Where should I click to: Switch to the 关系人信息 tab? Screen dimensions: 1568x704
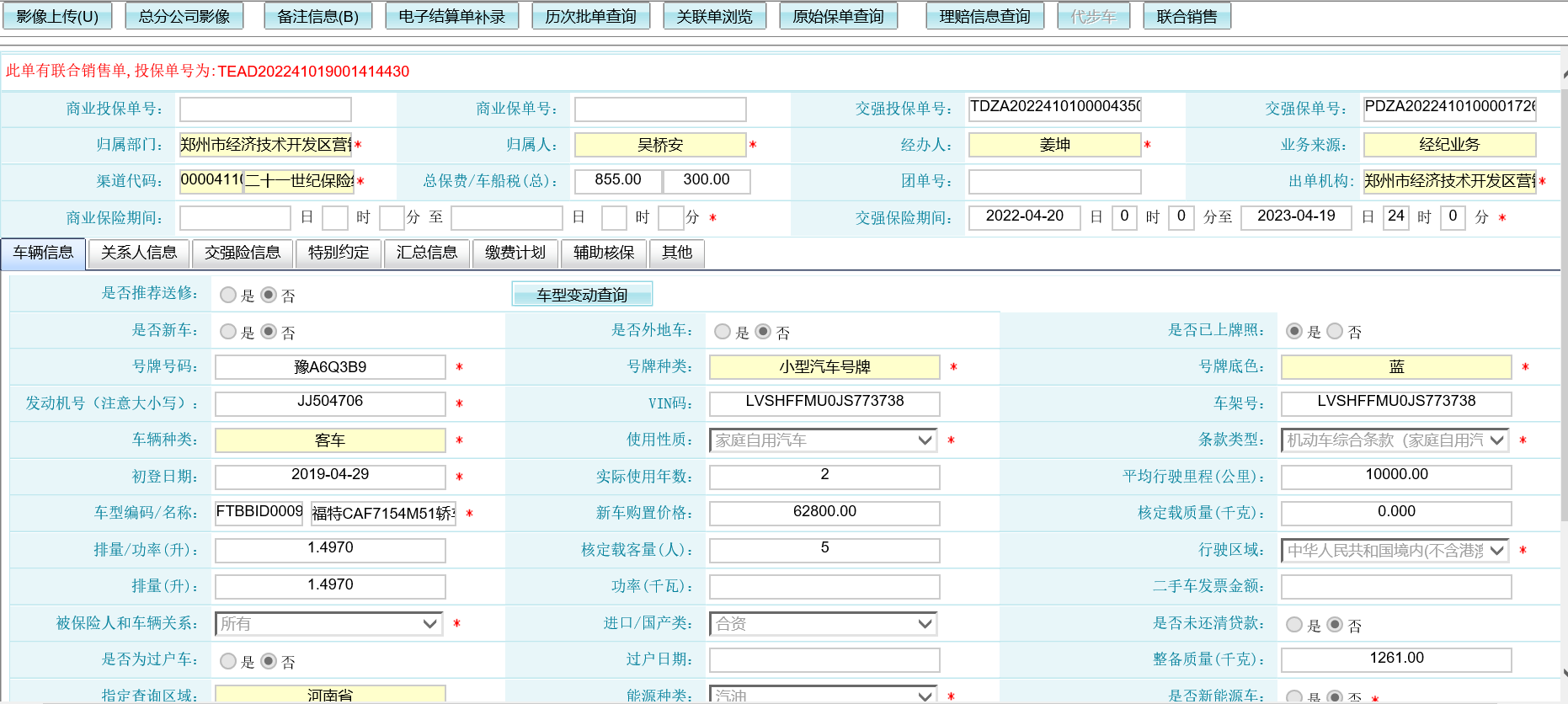(x=139, y=253)
